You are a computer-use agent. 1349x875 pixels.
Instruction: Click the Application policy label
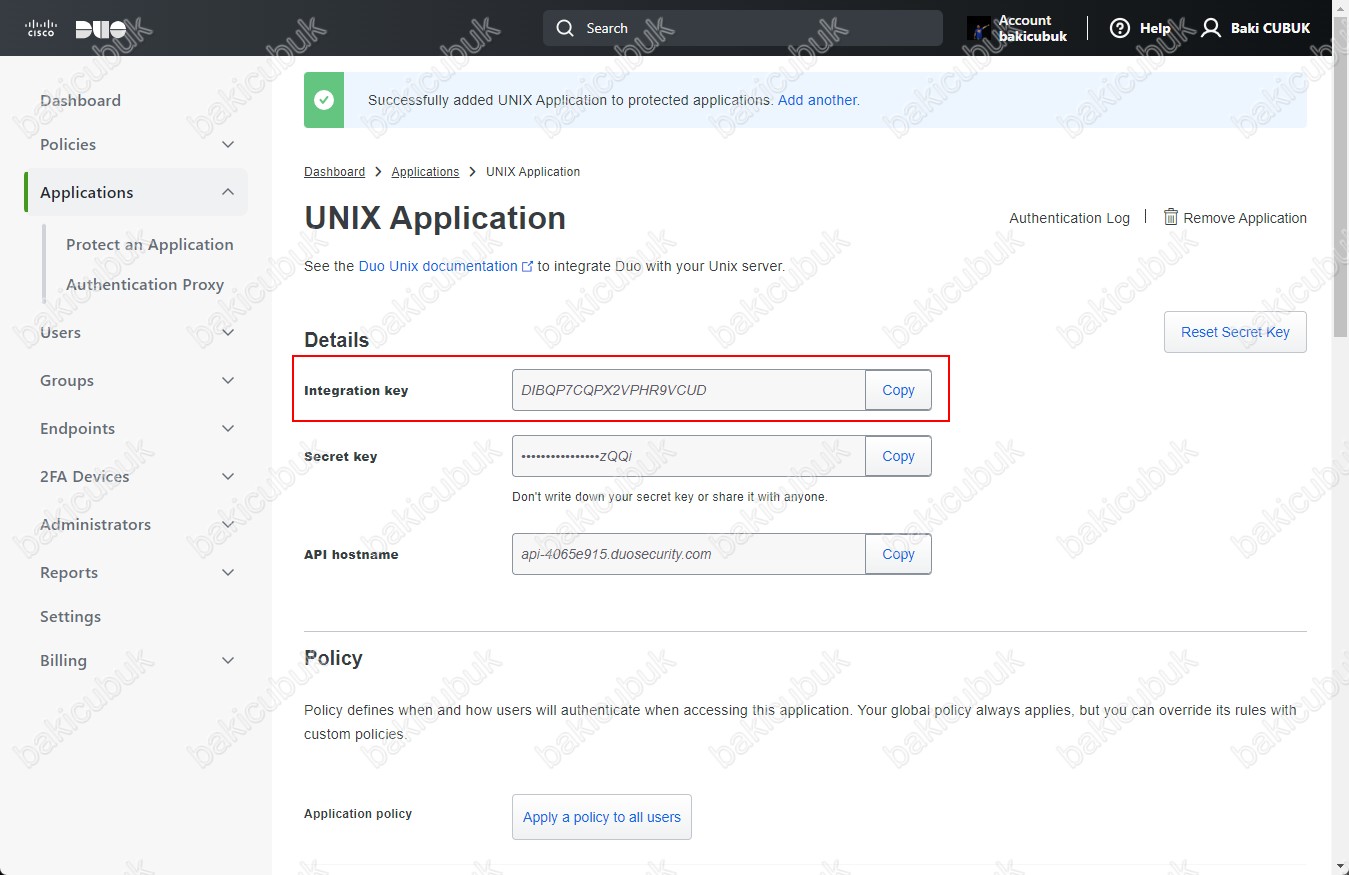coord(358,814)
